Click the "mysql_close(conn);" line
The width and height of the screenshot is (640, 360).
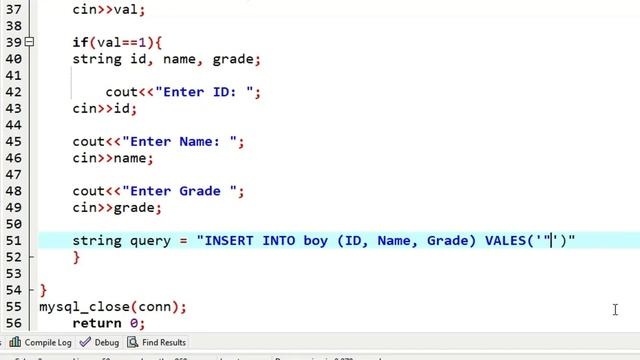tap(113, 307)
